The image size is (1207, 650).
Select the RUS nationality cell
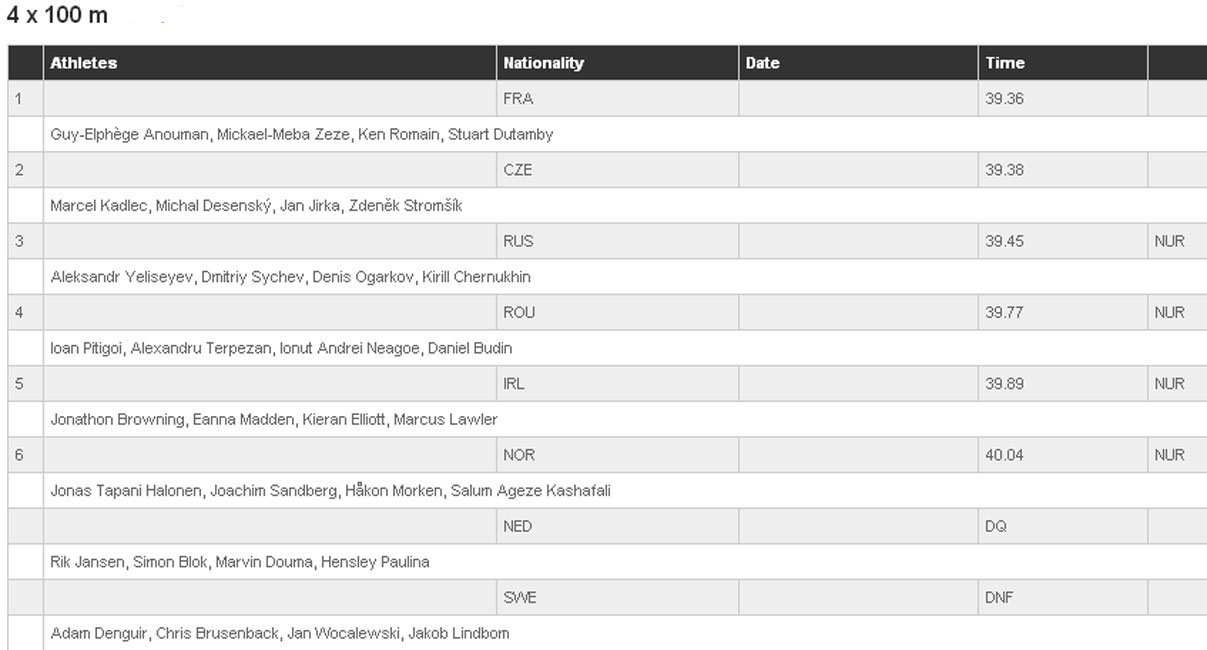point(617,241)
